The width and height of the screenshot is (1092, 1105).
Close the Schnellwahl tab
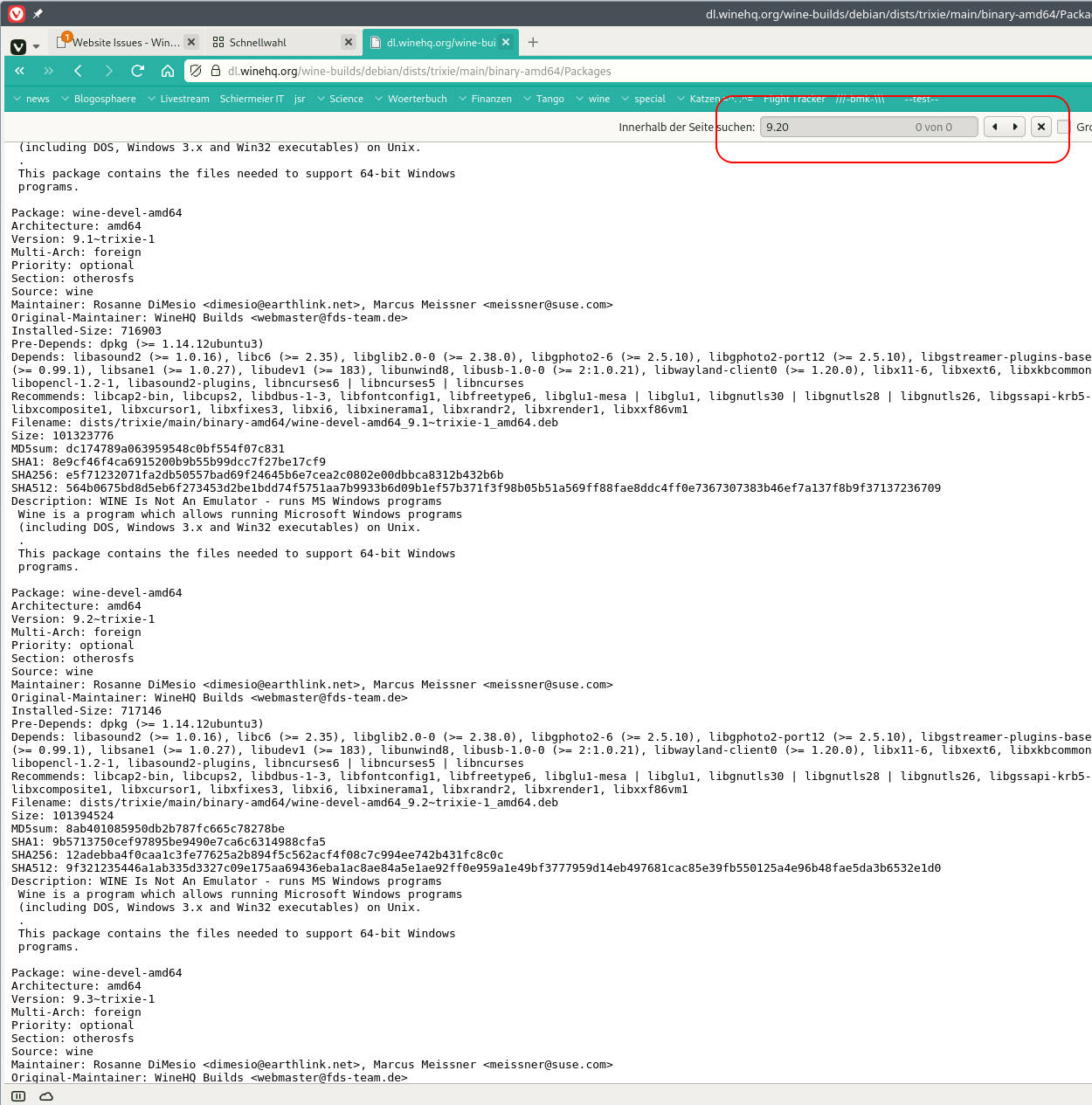click(x=349, y=42)
